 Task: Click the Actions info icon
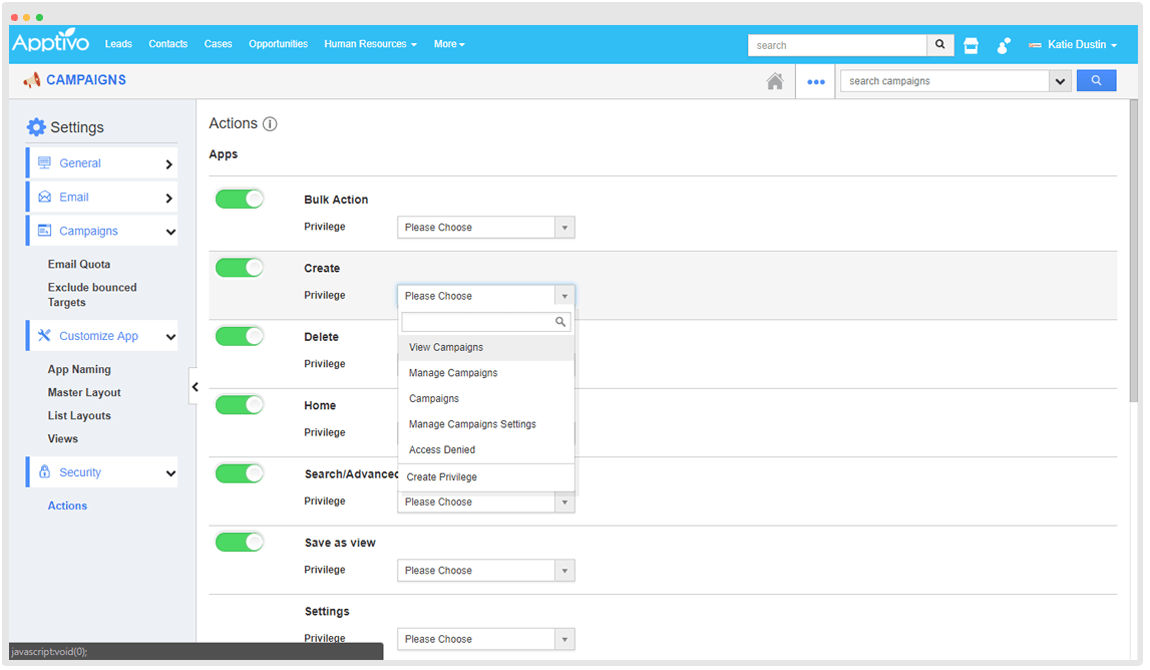(x=269, y=124)
